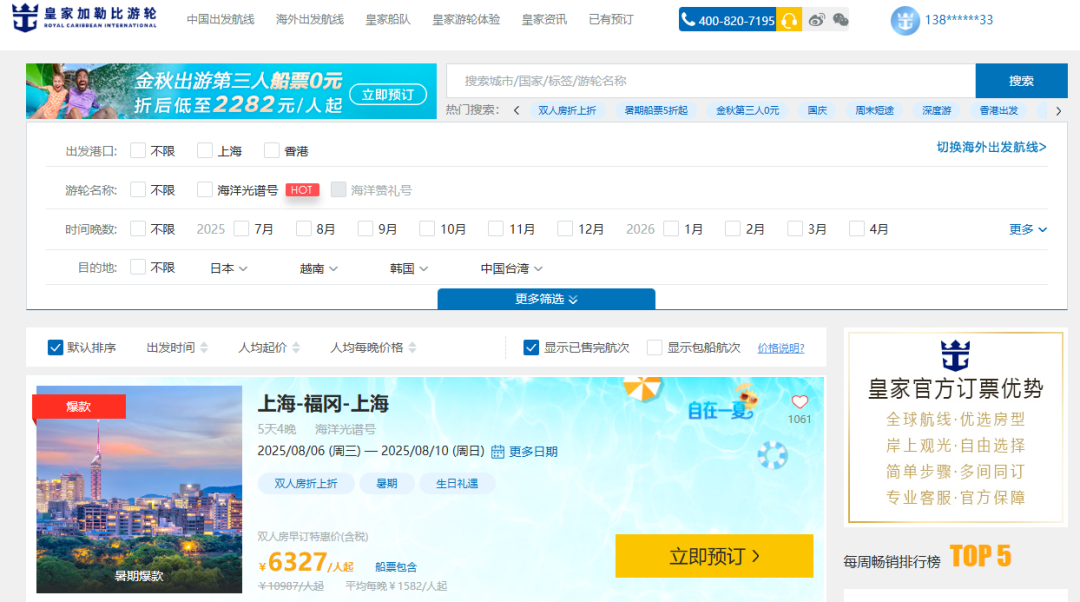Expand the 更多筛选 filter panel
Viewport: 1080px width, 602px height.
(546, 299)
